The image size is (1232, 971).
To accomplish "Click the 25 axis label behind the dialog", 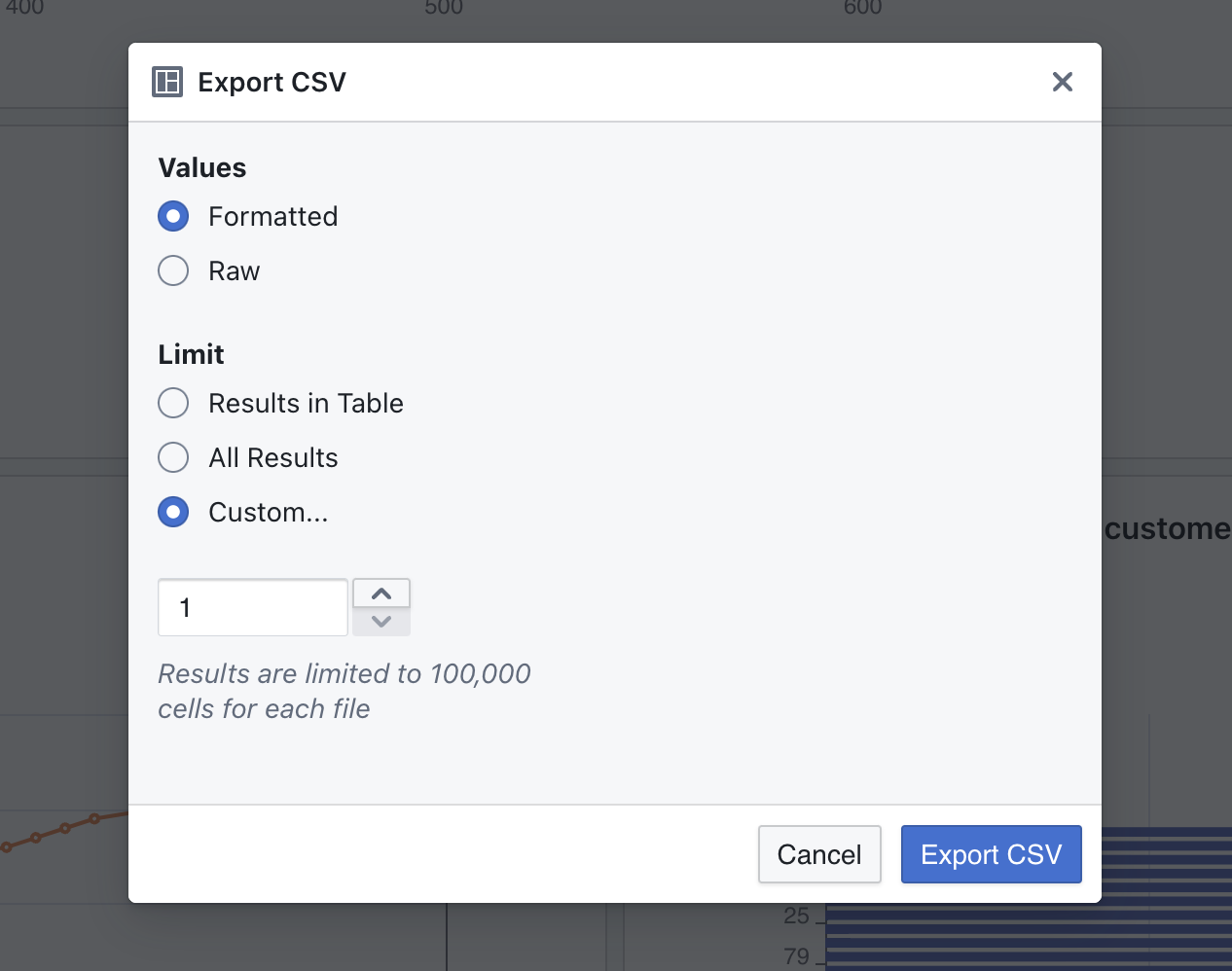I will (x=798, y=916).
